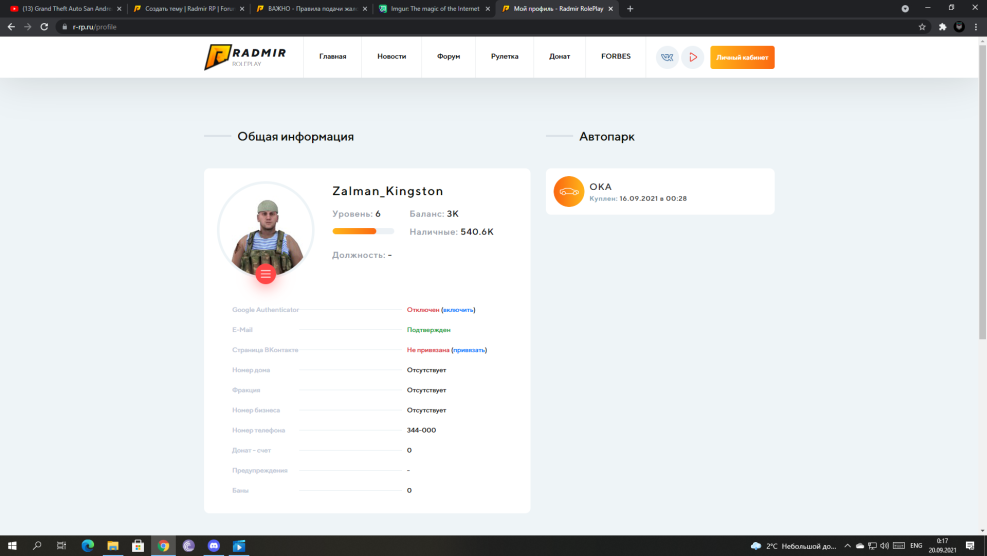Image resolution: width=987 pixels, height=556 pixels.
Task: Click the volume speaker tray icon
Action: (884, 546)
